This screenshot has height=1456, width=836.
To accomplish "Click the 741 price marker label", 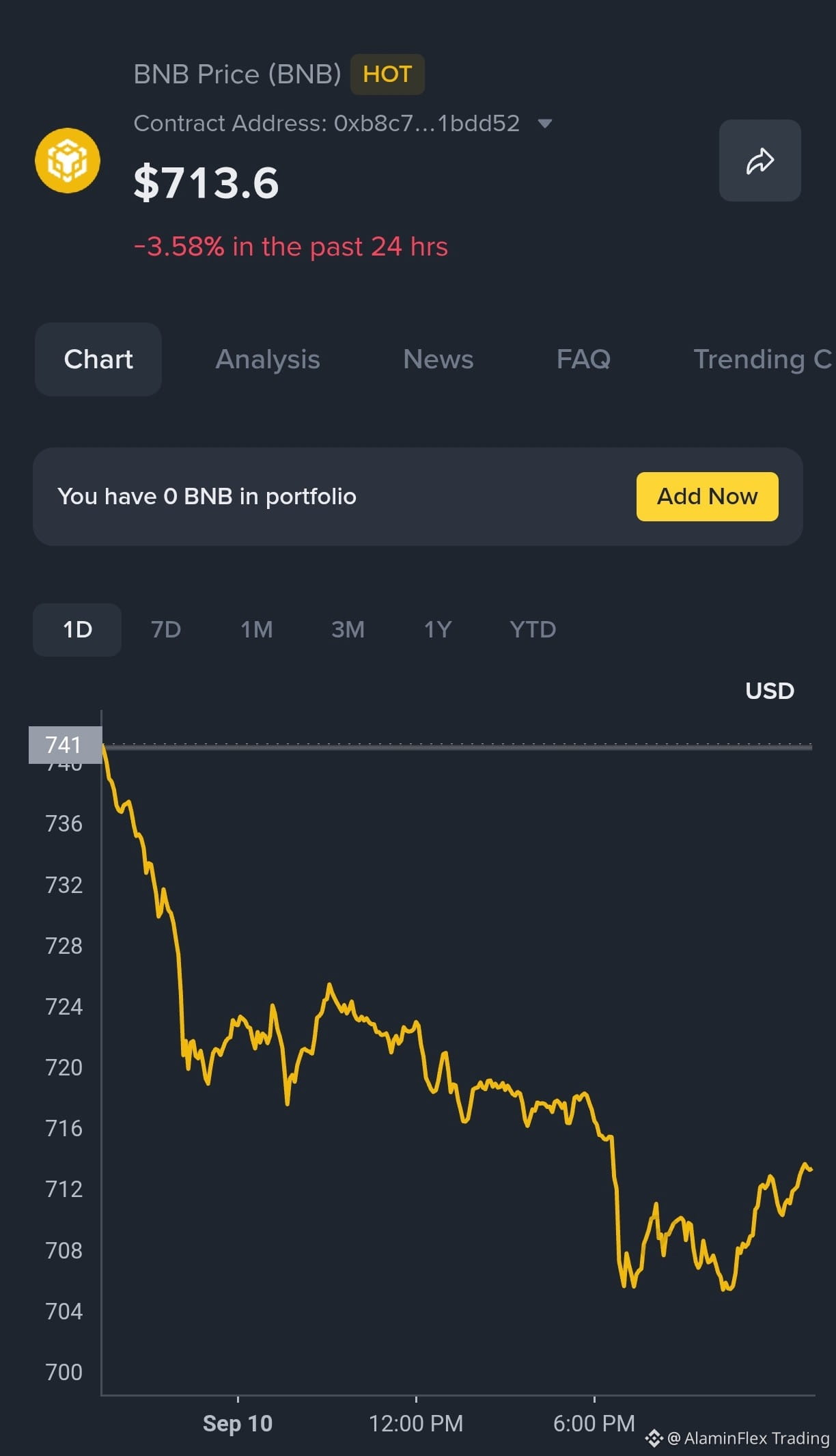I will coord(65,745).
